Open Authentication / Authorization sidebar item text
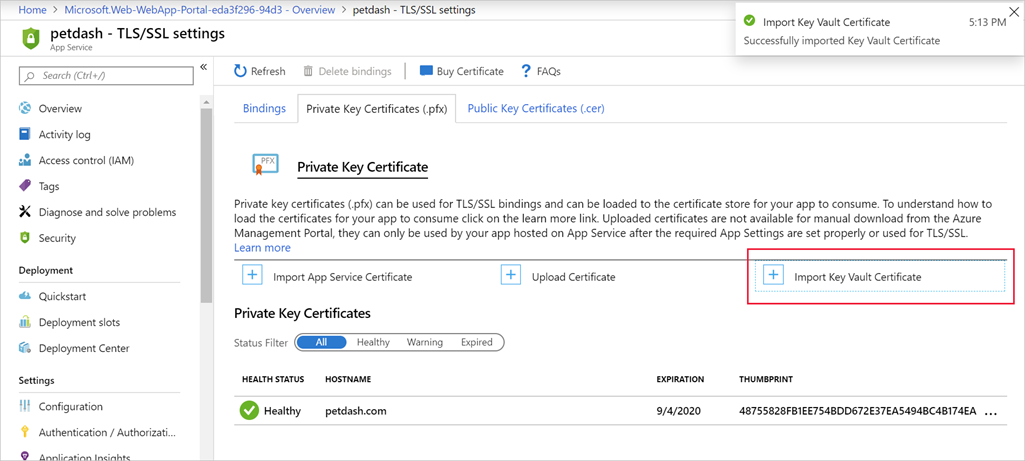This screenshot has width=1025, height=461. pyautogui.click(x=108, y=432)
